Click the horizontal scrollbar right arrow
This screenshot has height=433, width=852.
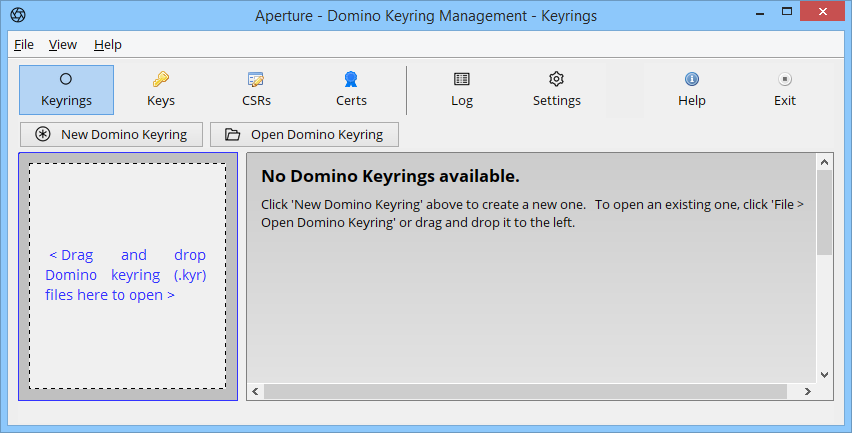[x=807, y=391]
